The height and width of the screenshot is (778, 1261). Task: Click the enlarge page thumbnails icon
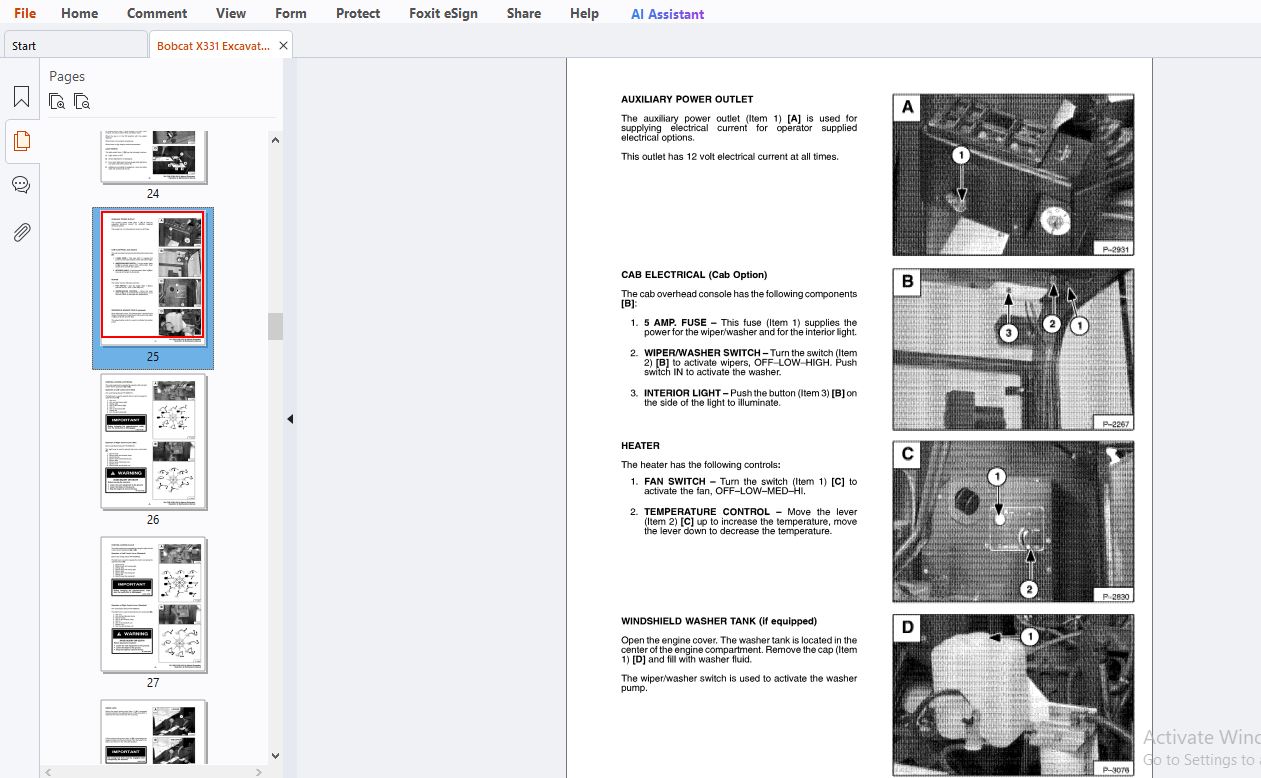point(57,101)
